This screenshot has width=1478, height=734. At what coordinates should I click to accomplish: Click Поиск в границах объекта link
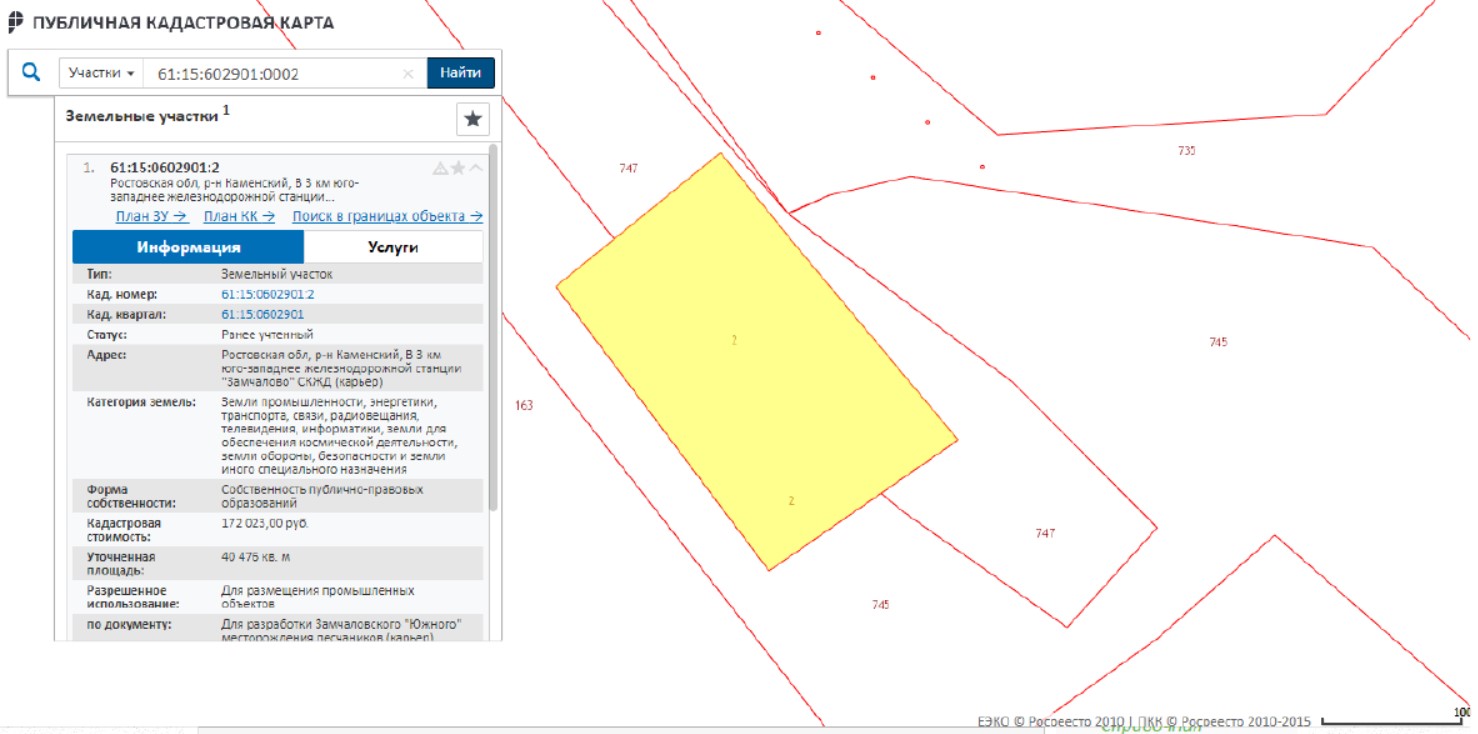click(x=387, y=216)
